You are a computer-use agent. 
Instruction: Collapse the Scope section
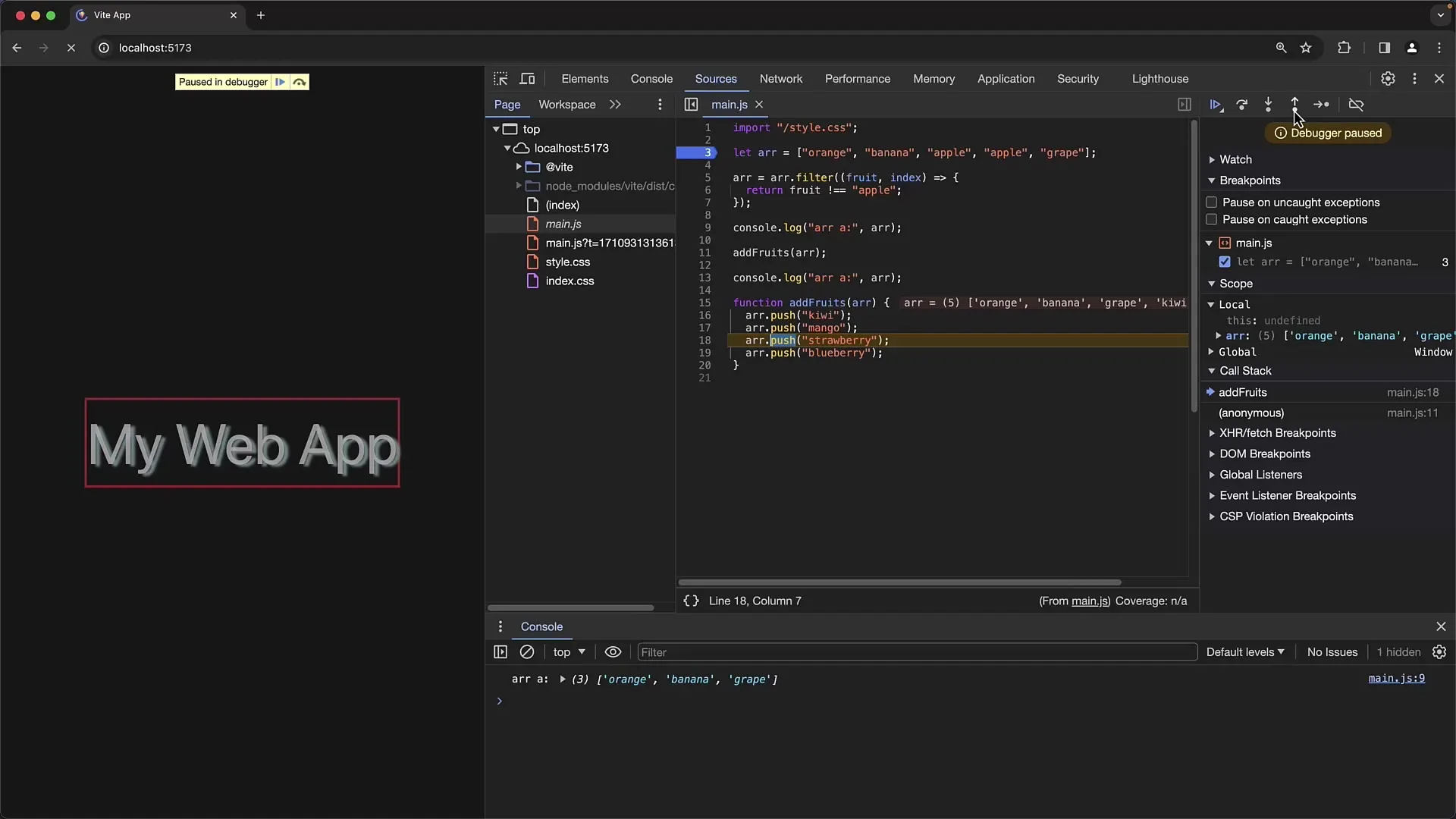click(1236, 284)
